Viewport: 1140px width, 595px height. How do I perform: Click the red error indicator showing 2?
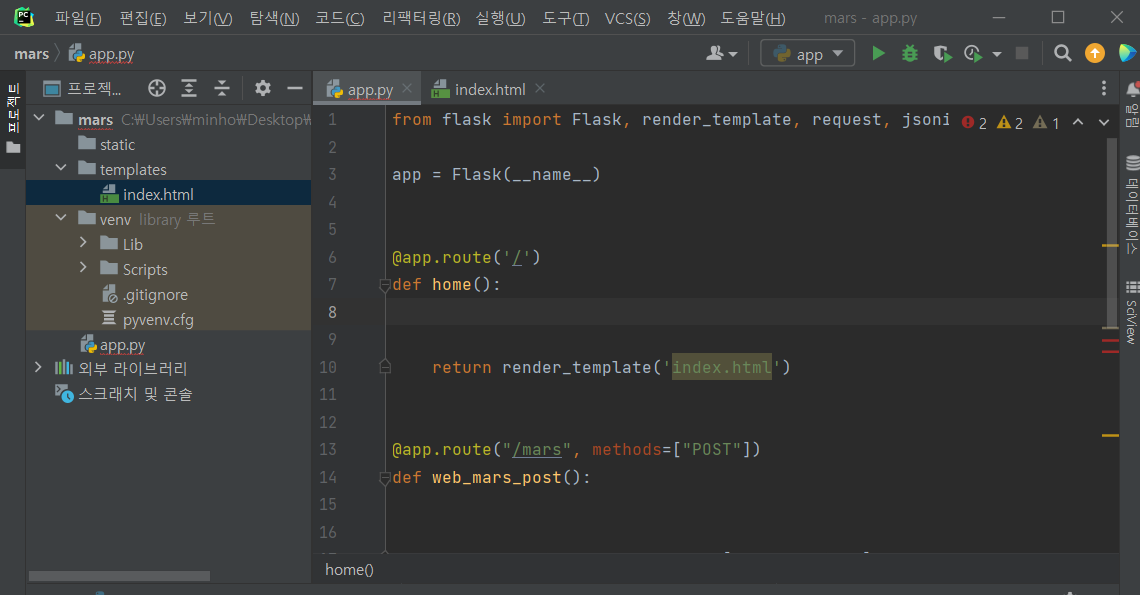974,123
